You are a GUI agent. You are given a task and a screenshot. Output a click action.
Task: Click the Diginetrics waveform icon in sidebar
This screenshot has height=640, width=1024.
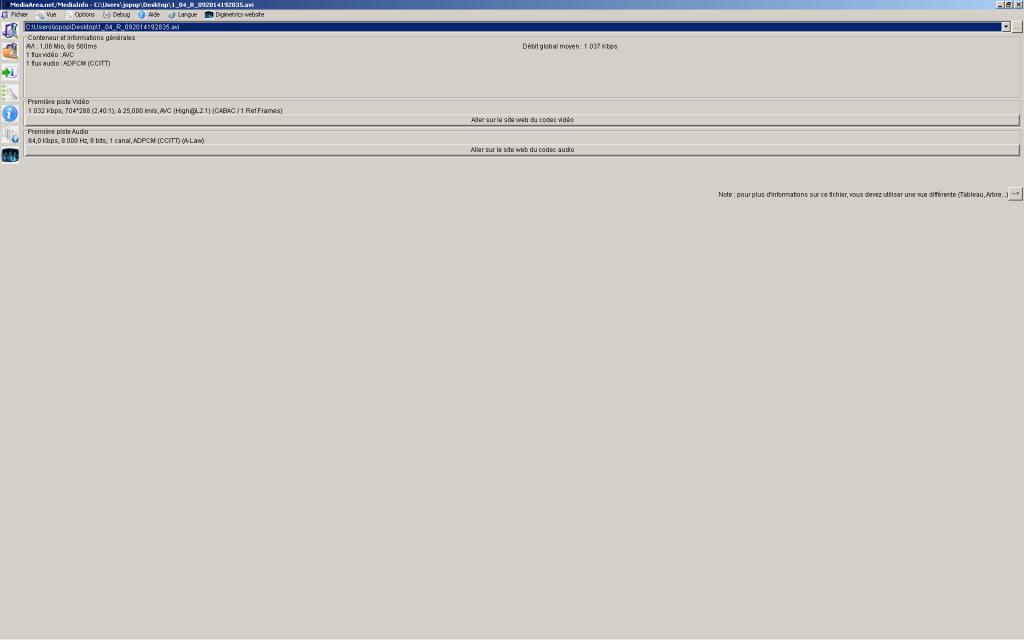coord(10,155)
